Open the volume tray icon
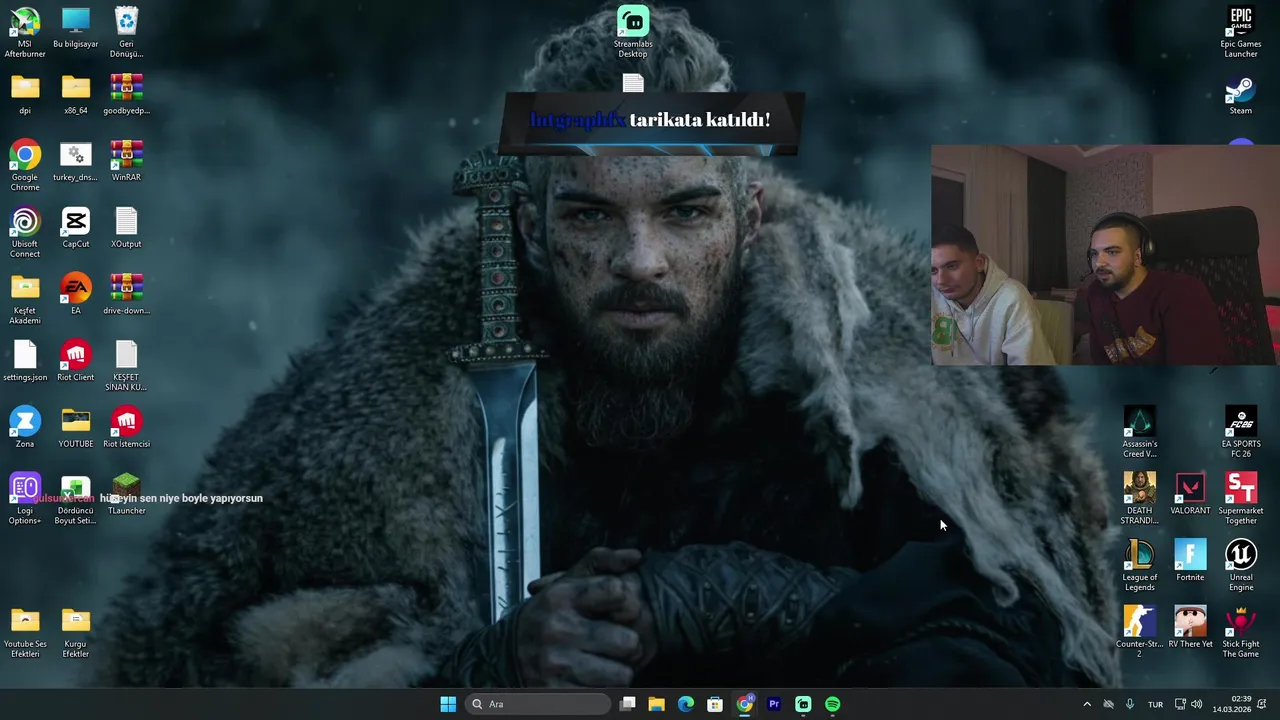Viewport: 1280px width, 720px height. (1197, 704)
